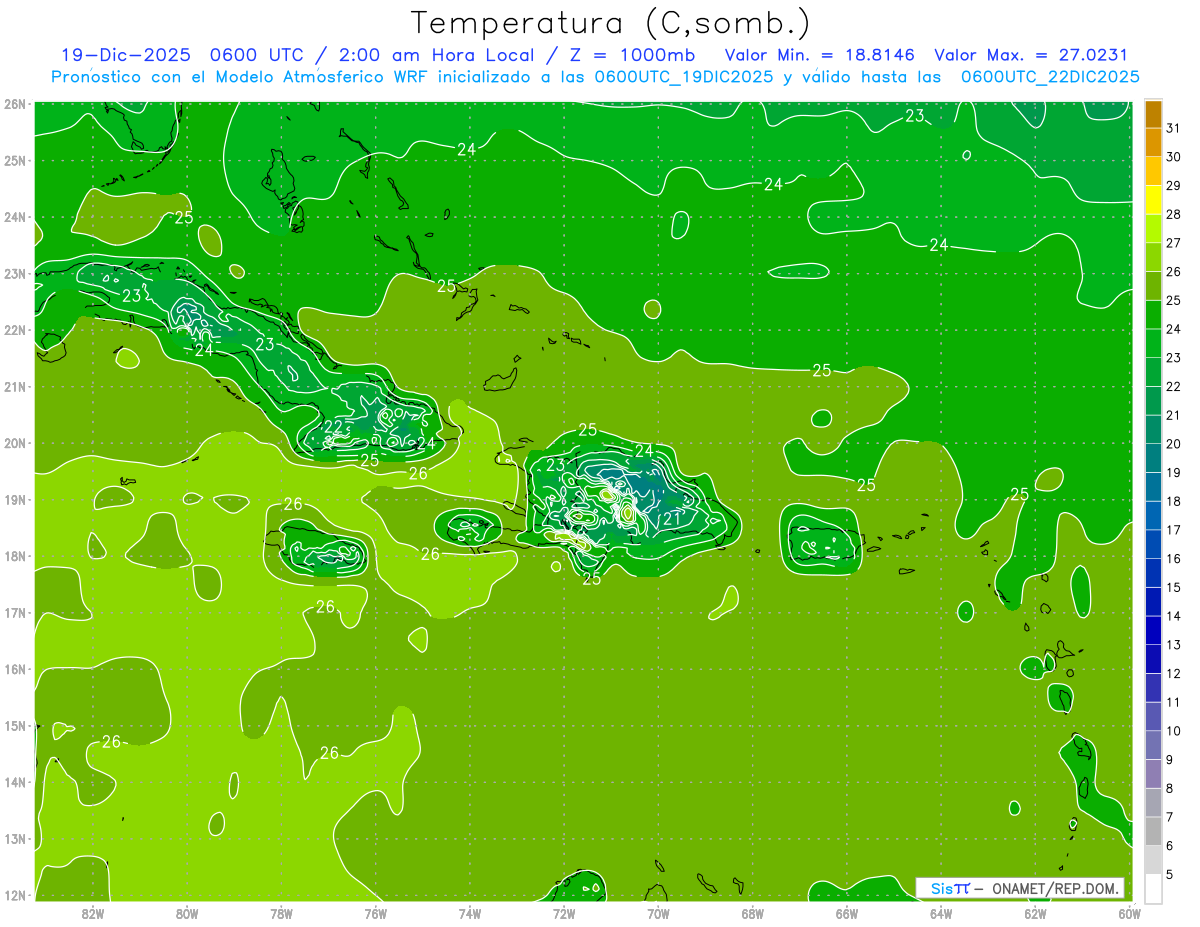Click the 78W longitude axis label
This screenshot has width=1200, height=927.
click(x=281, y=913)
